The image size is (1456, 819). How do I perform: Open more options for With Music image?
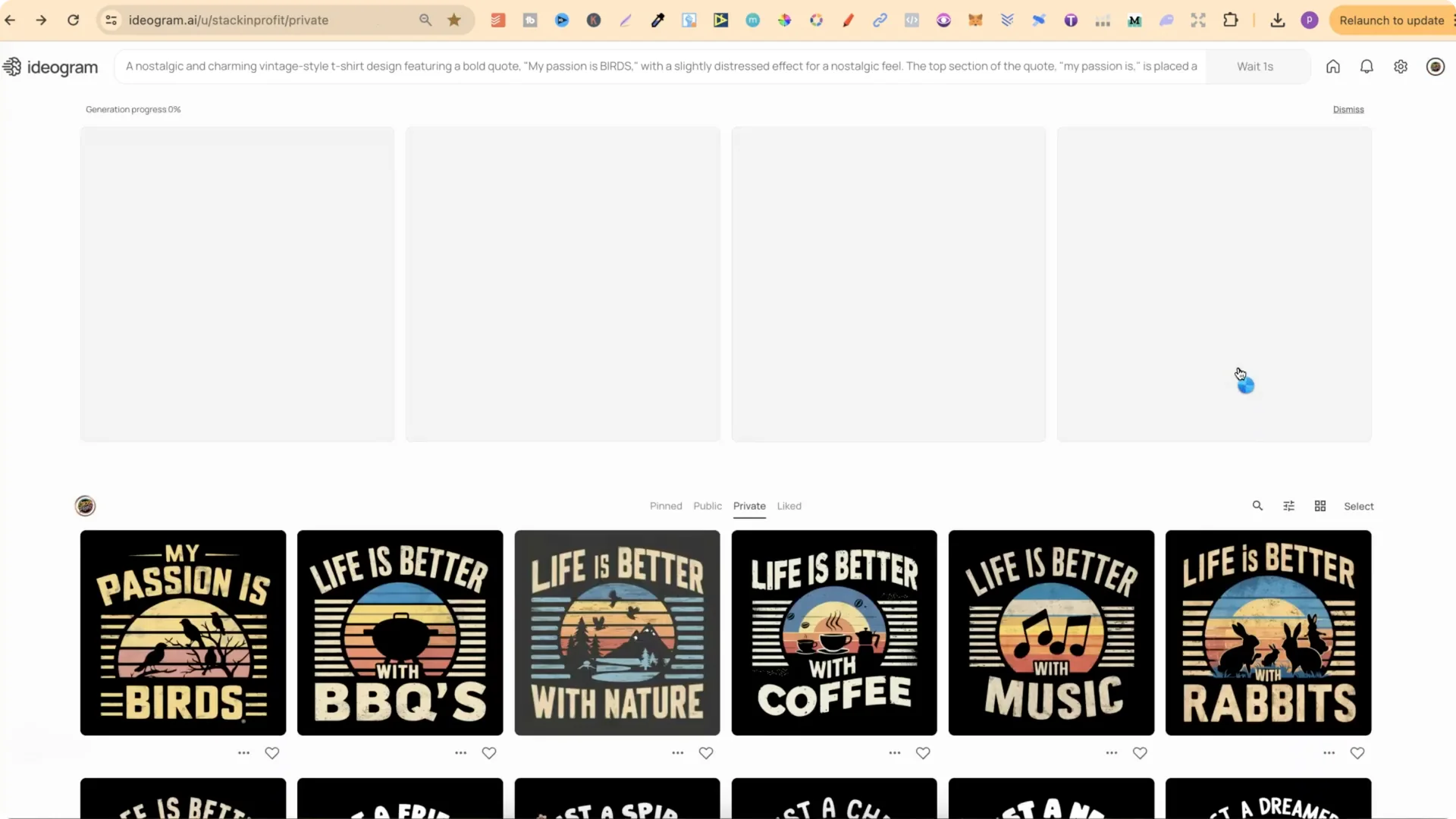(1112, 753)
